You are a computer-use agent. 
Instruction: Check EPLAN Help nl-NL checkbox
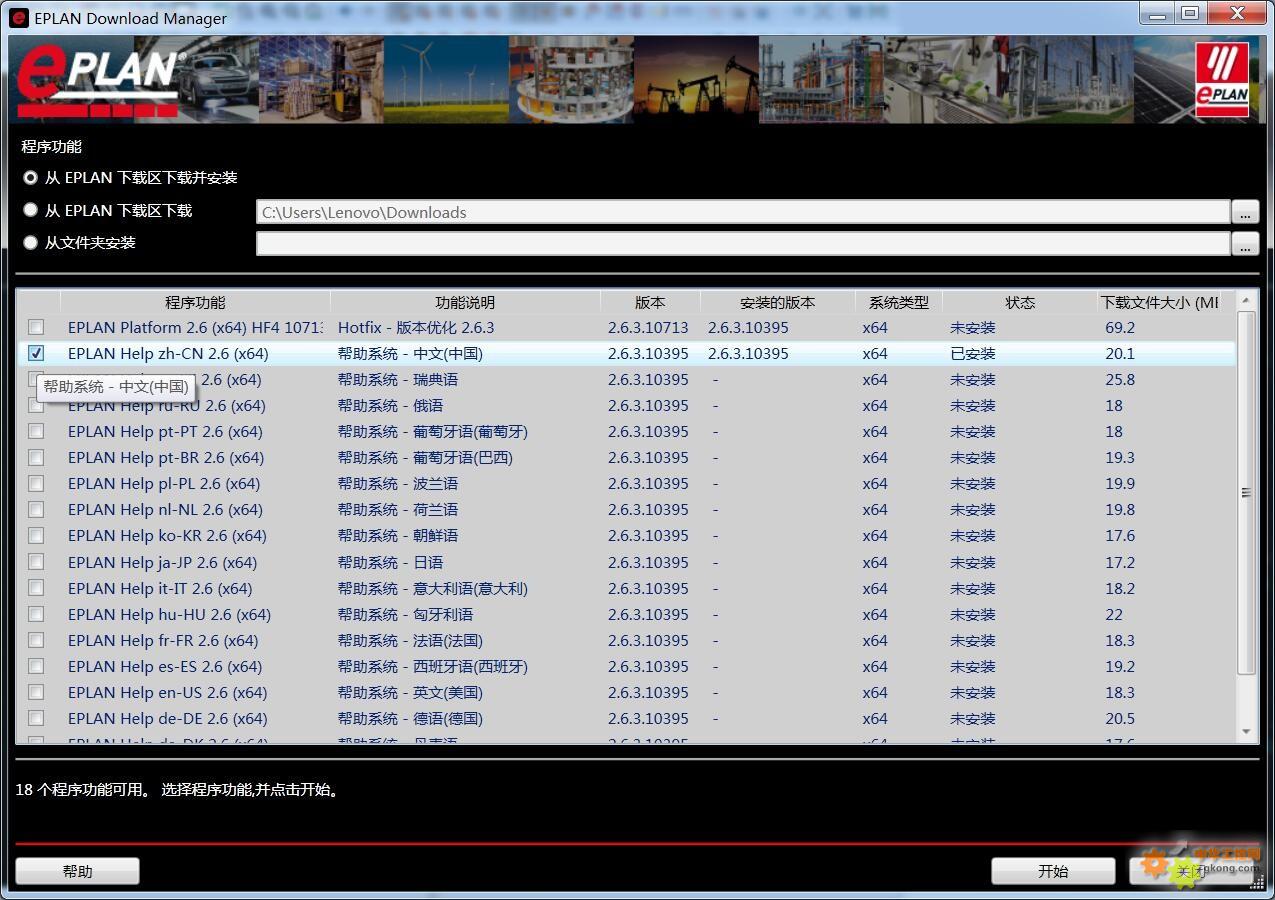point(36,509)
